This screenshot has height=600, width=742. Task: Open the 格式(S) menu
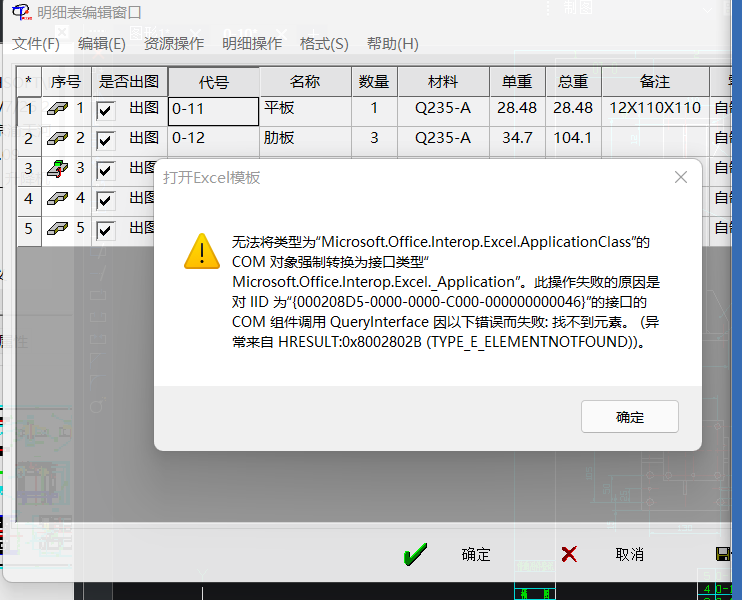324,44
